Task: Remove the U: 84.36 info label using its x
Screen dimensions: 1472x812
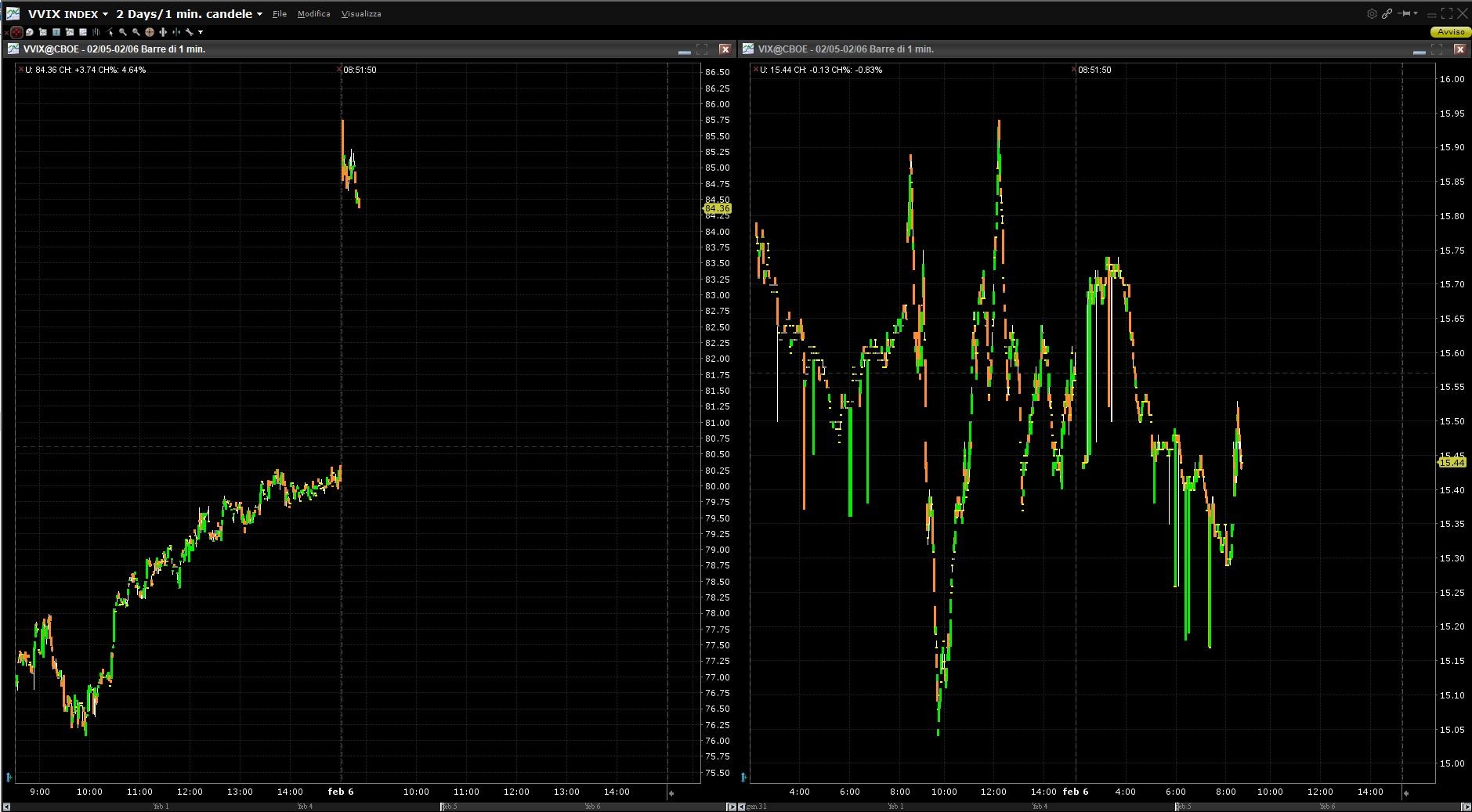Action: (x=21, y=70)
